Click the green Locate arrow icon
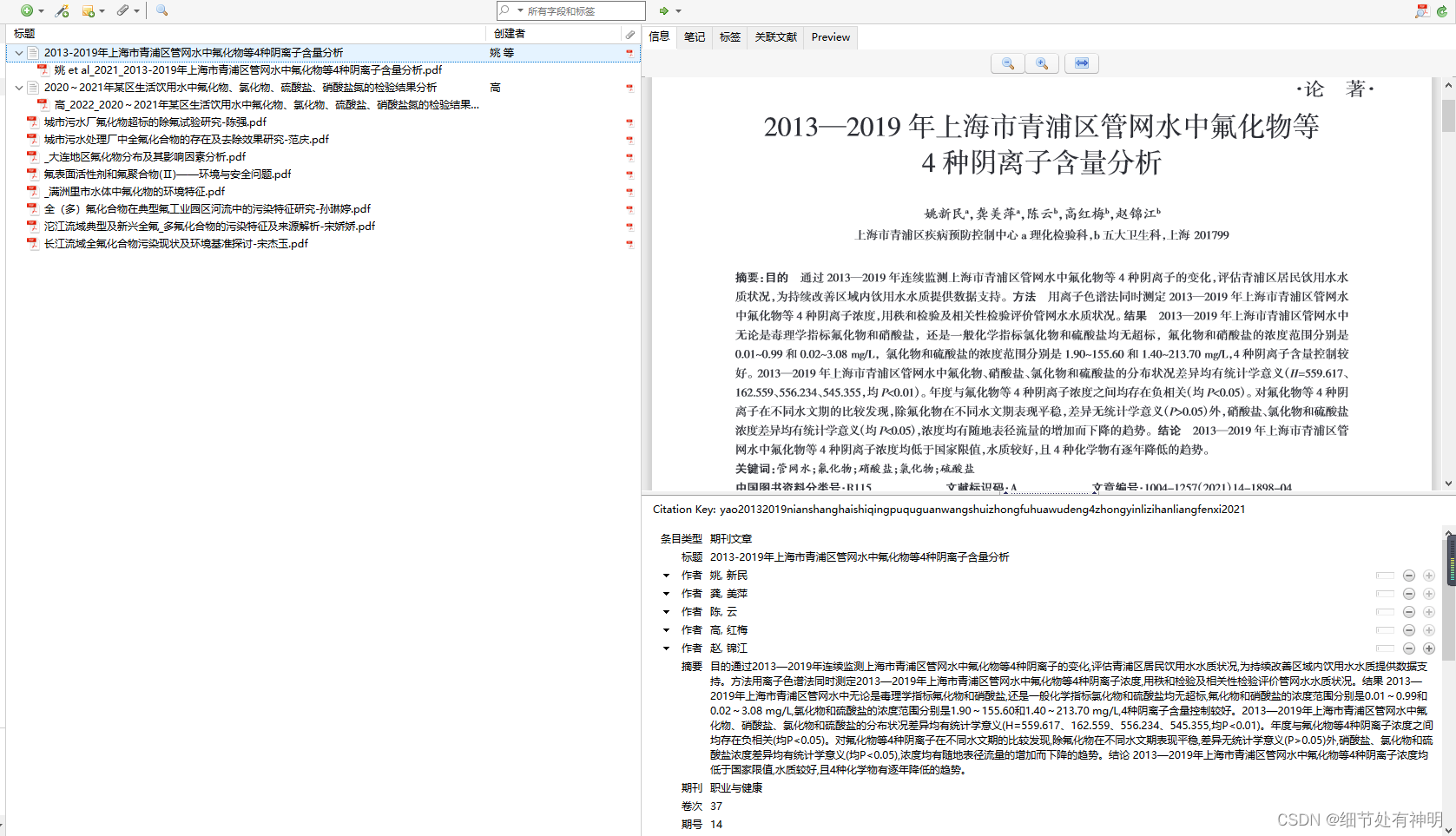The width and height of the screenshot is (1456, 836). 664,11
